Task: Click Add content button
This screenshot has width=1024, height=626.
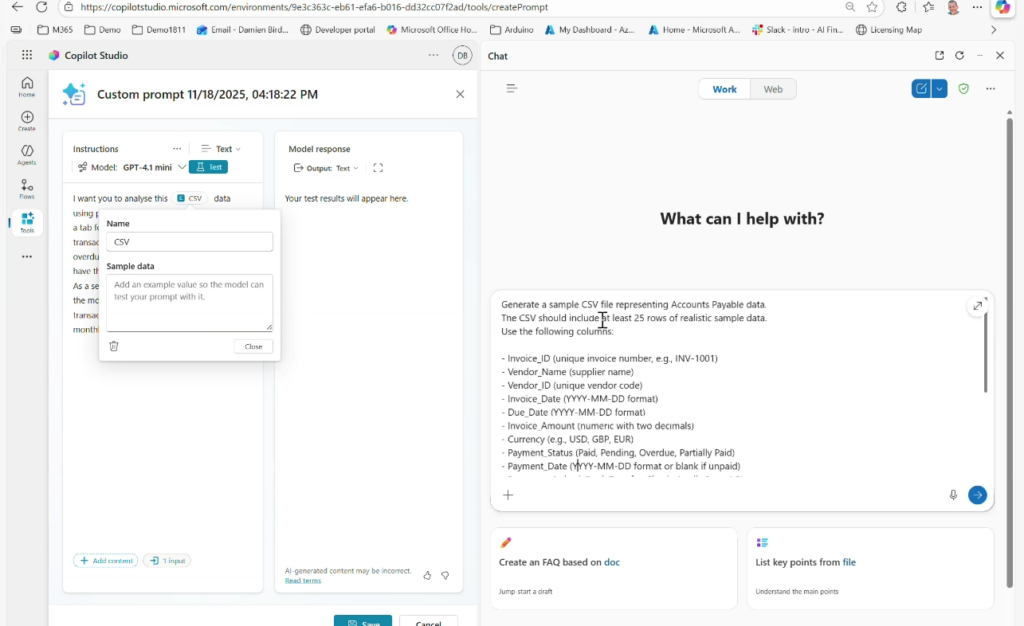Action: click(x=106, y=561)
